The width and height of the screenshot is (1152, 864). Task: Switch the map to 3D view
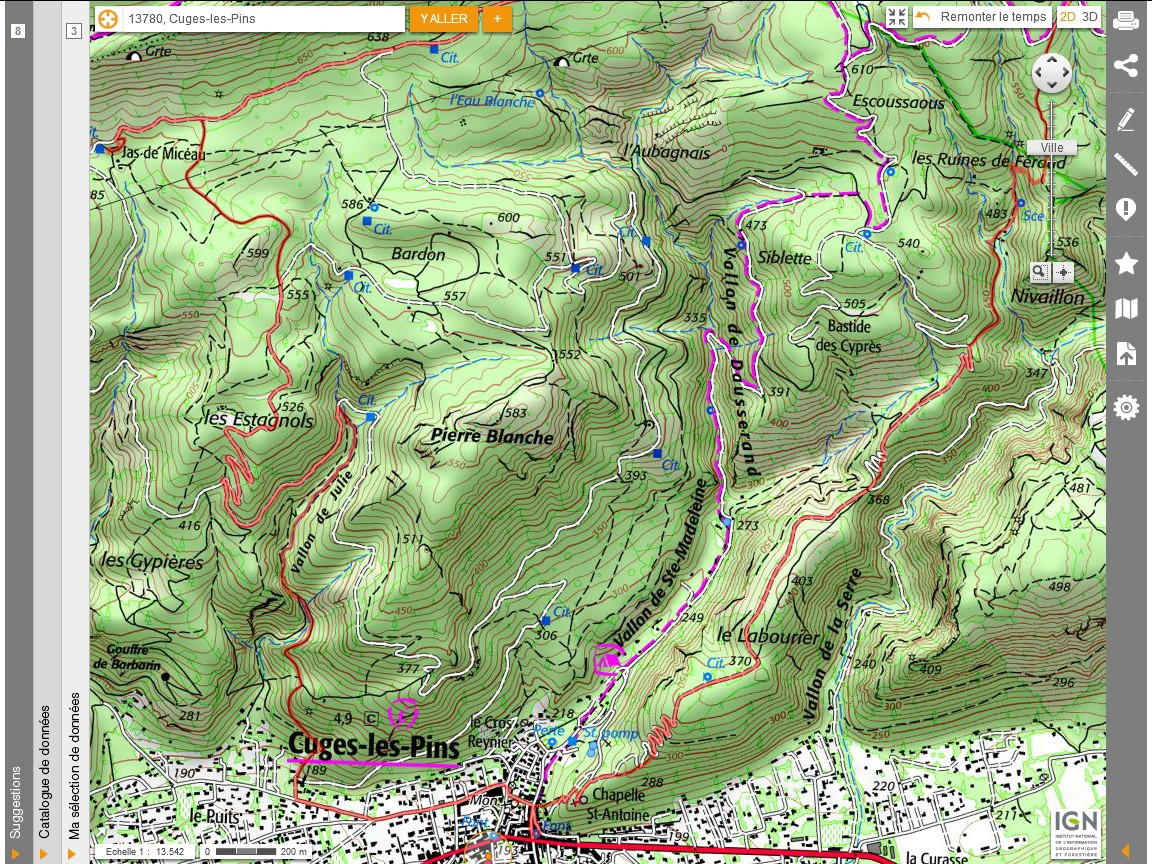1090,17
